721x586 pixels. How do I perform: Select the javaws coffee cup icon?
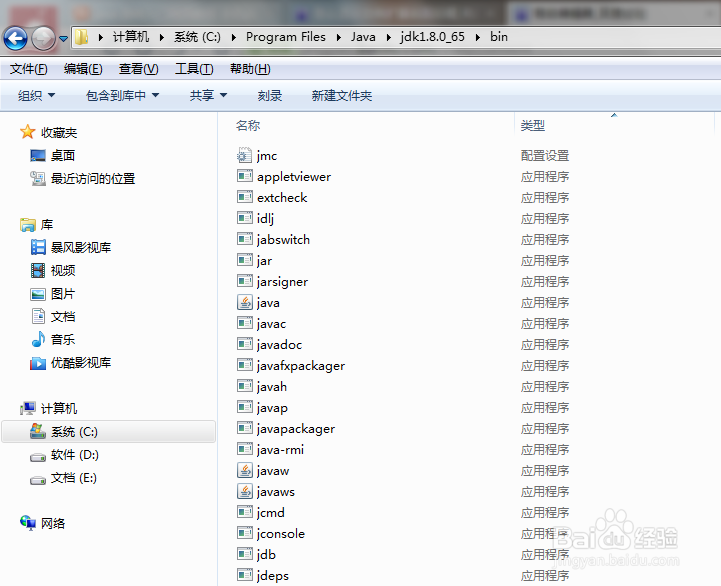[x=245, y=491]
